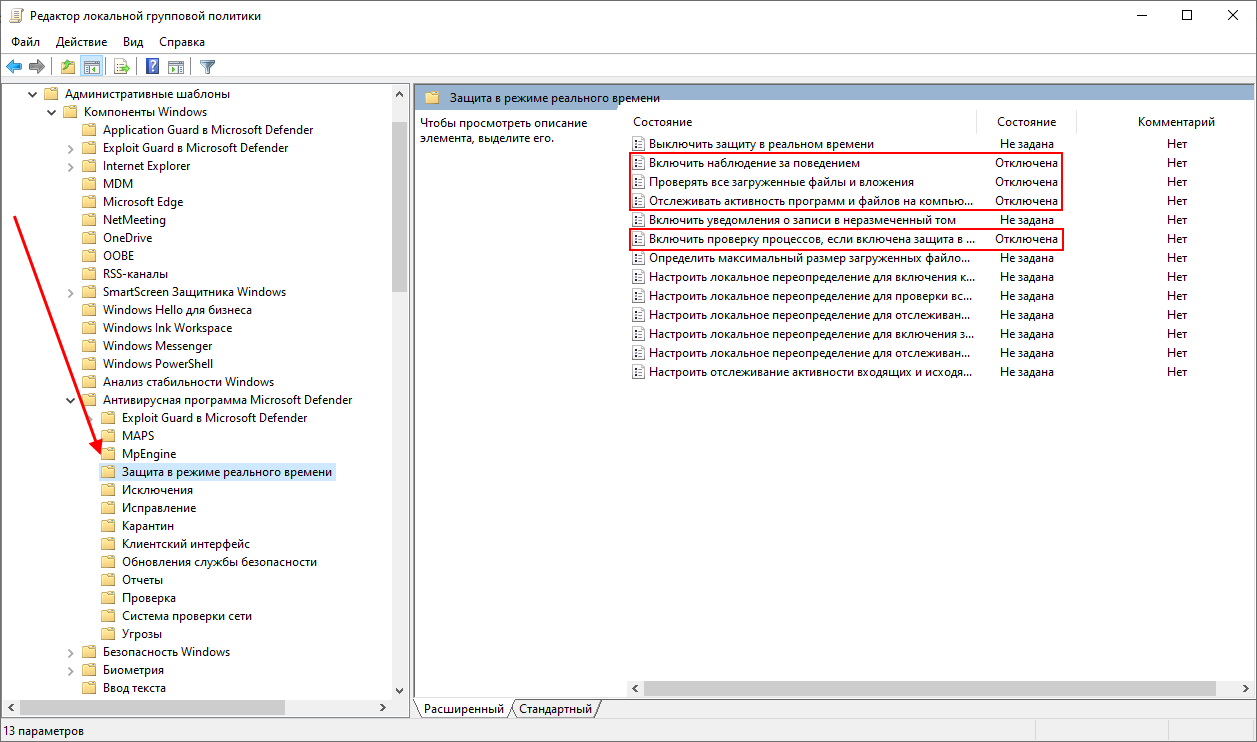Expand the Биометрия node
The height and width of the screenshot is (742, 1257).
tap(70, 670)
